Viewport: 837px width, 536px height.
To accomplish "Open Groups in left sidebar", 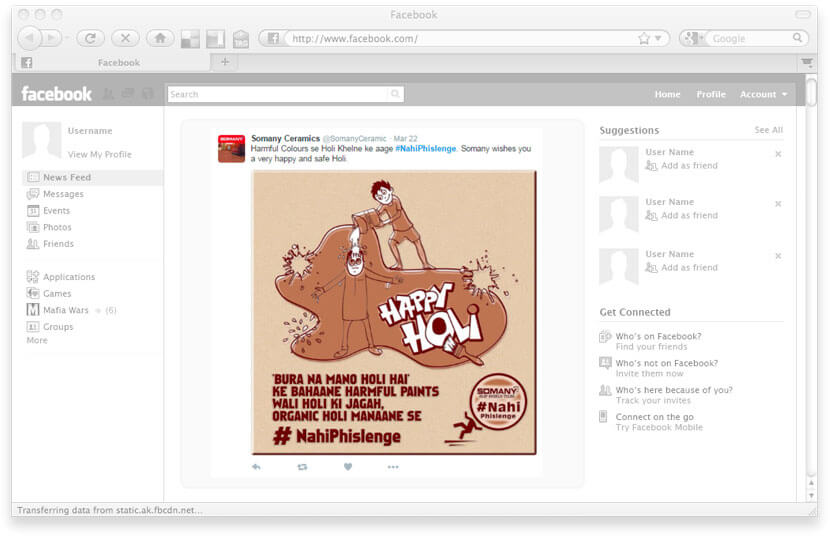I will [x=50, y=326].
